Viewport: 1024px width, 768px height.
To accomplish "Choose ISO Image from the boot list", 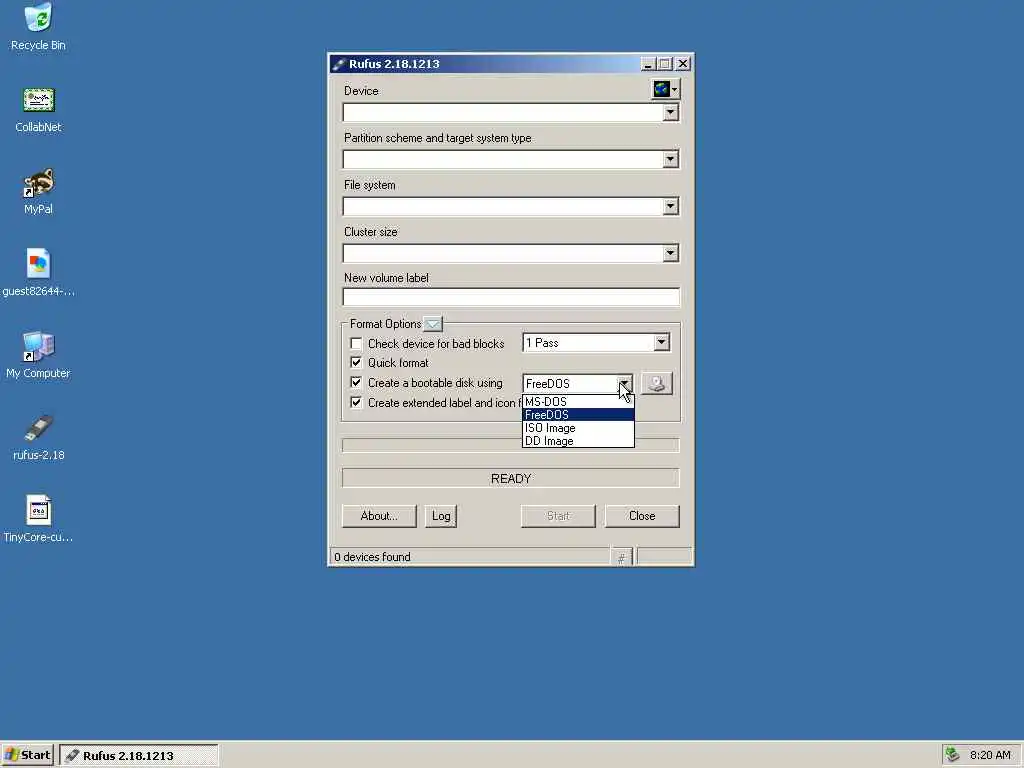I will (578, 428).
